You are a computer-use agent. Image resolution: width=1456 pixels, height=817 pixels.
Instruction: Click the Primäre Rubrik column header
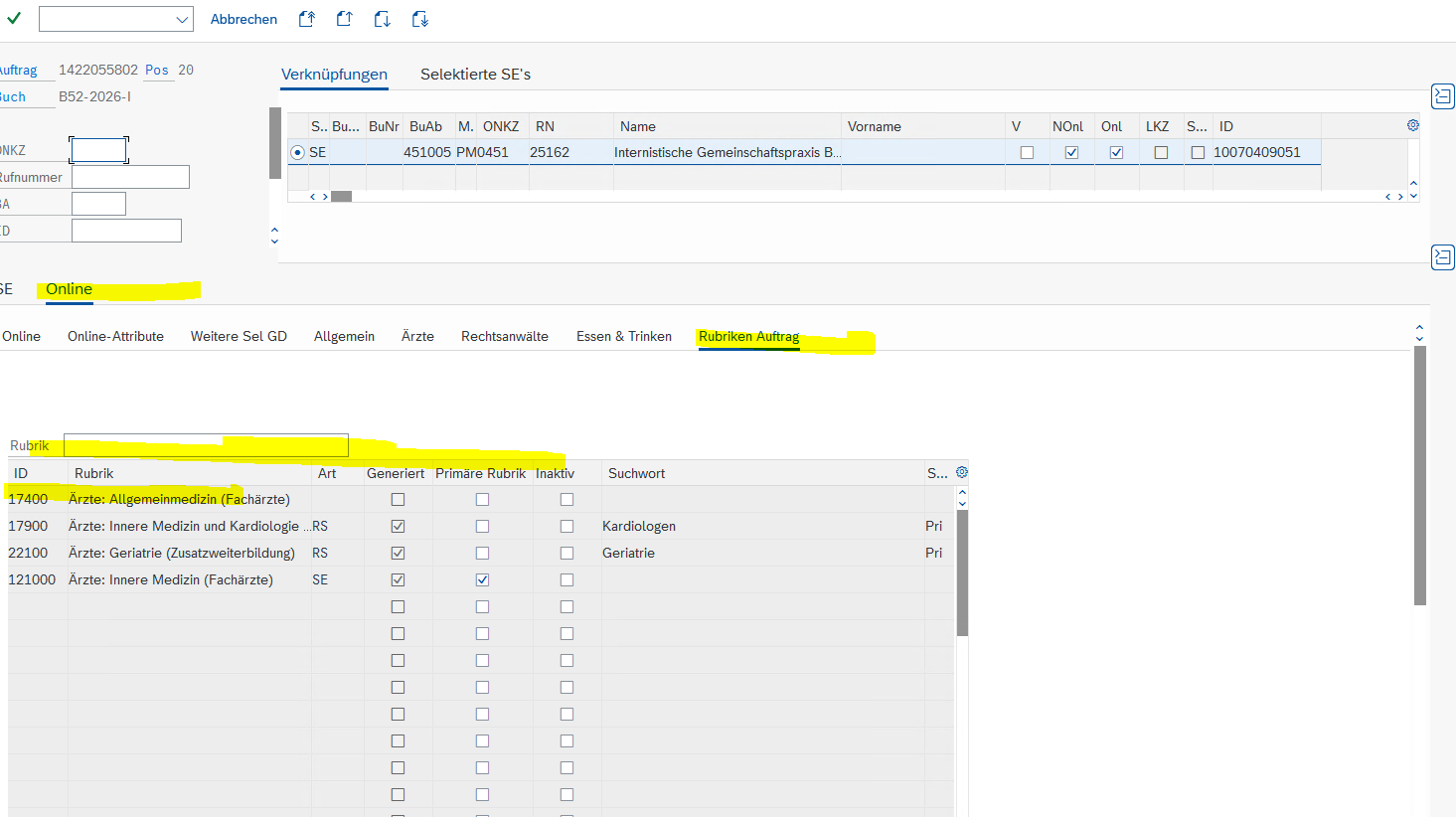[x=481, y=473]
